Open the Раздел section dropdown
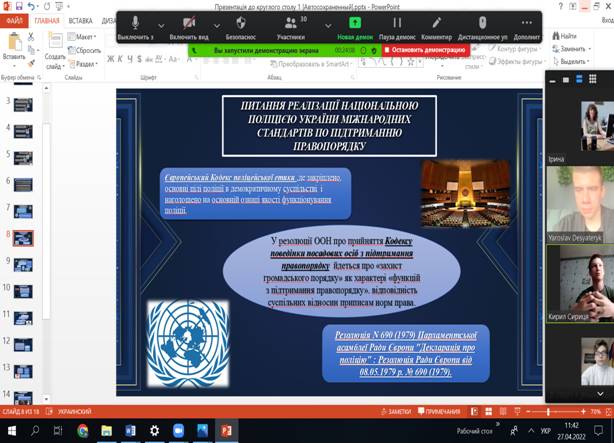The image size is (614, 443). tap(83, 63)
